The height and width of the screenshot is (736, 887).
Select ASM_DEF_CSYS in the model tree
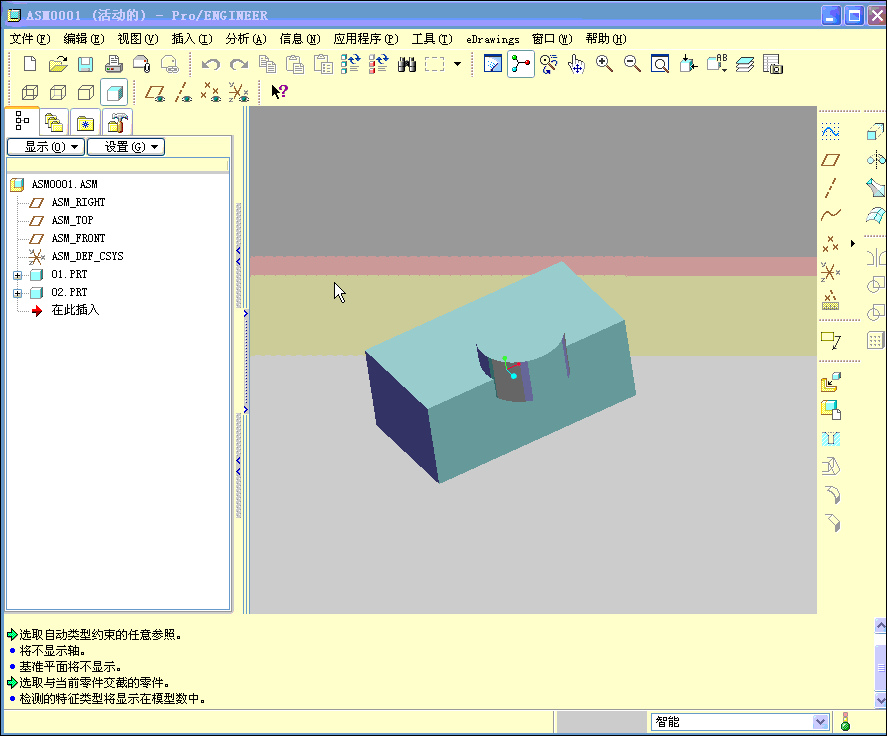[87, 256]
